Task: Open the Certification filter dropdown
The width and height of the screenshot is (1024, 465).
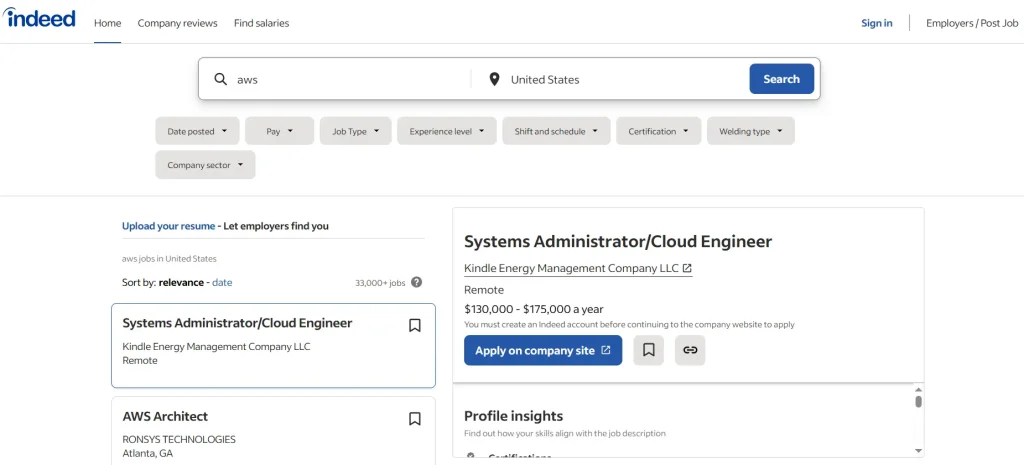Action: tap(658, 131)
